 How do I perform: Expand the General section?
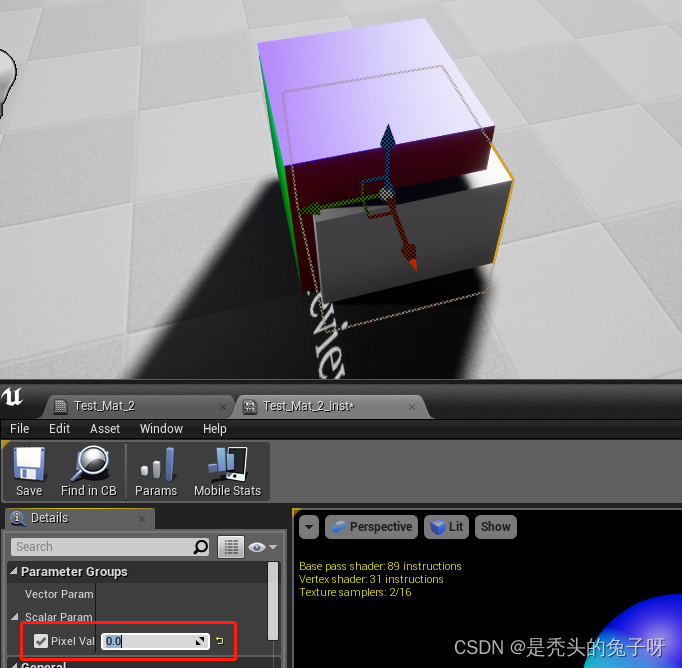[14, 665]
